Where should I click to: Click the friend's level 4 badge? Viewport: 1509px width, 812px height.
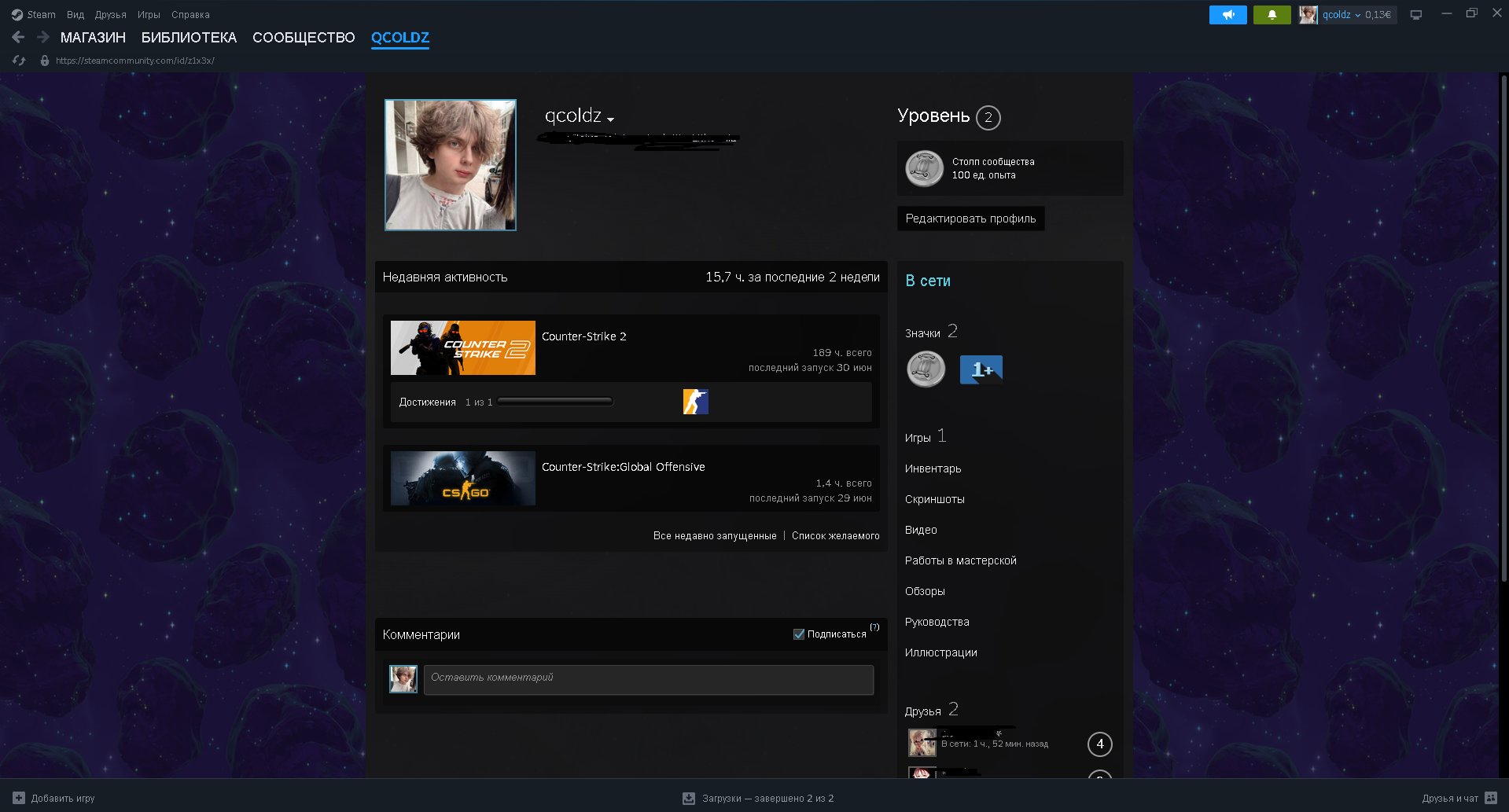pos(1100,744)
